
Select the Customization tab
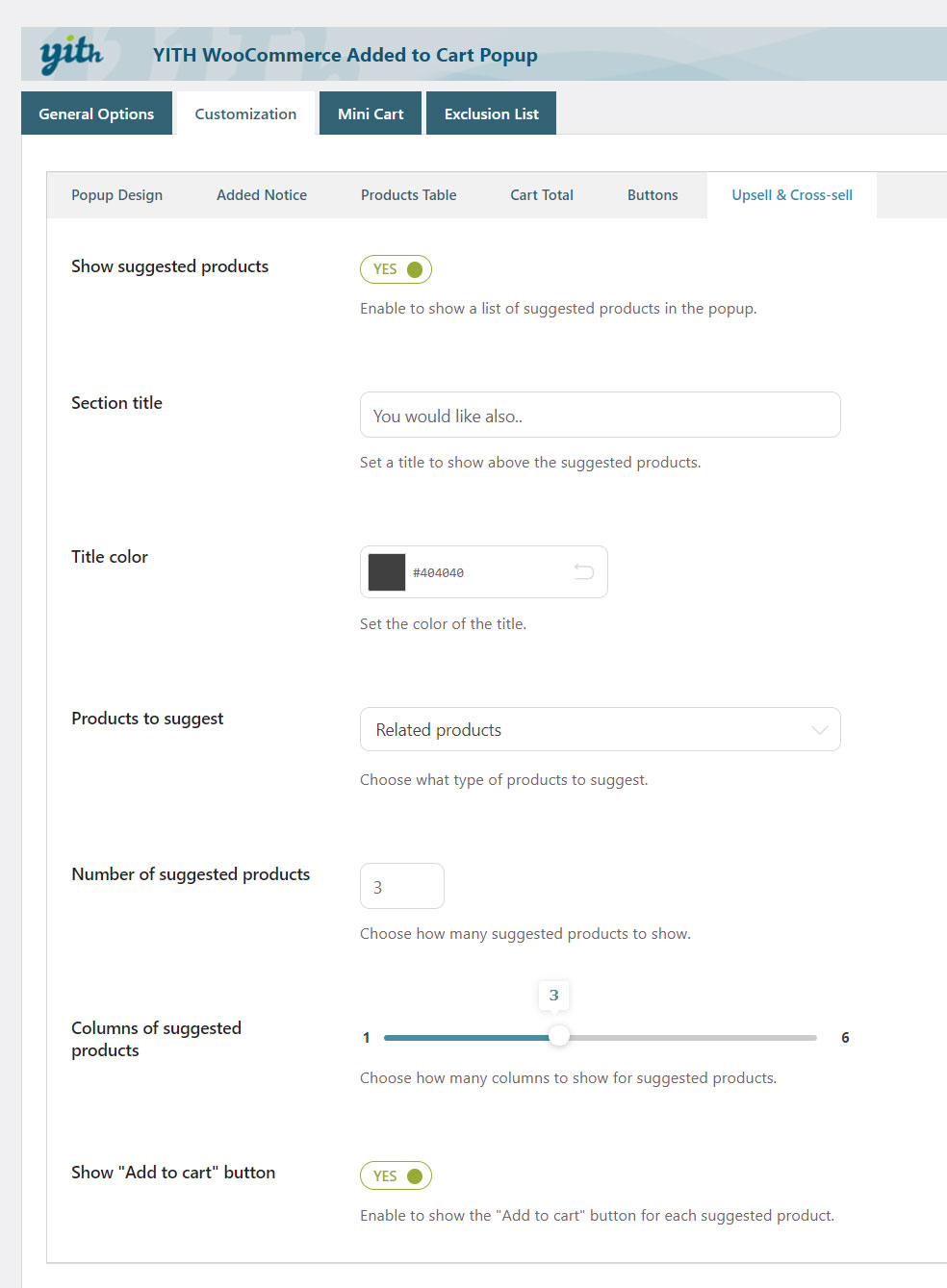pos(245,114)
